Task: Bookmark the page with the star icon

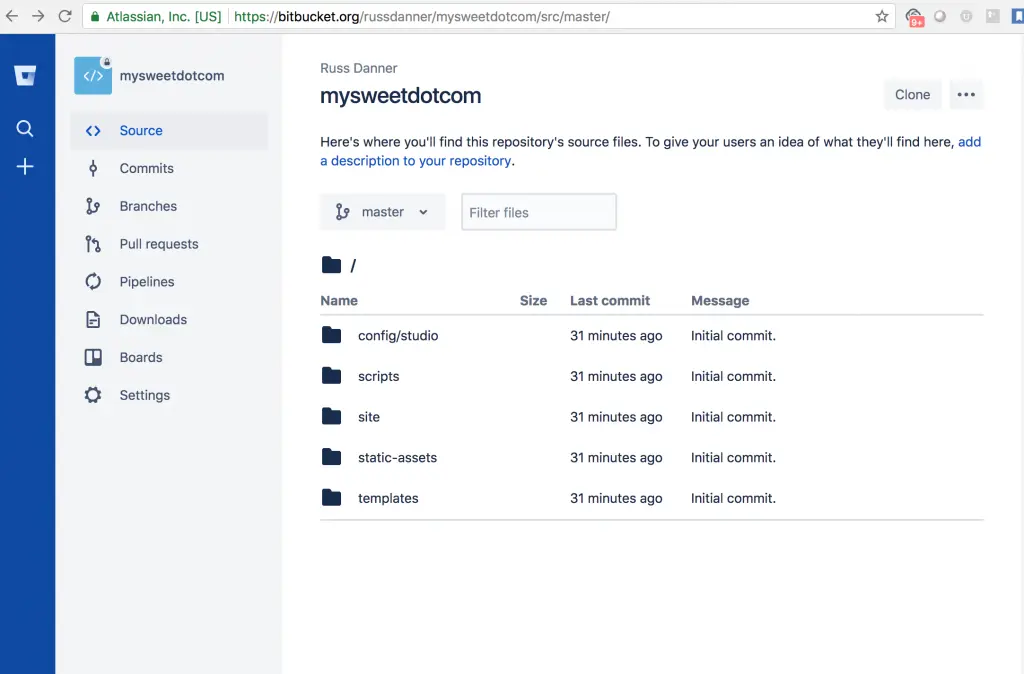Action: [881, 17]
